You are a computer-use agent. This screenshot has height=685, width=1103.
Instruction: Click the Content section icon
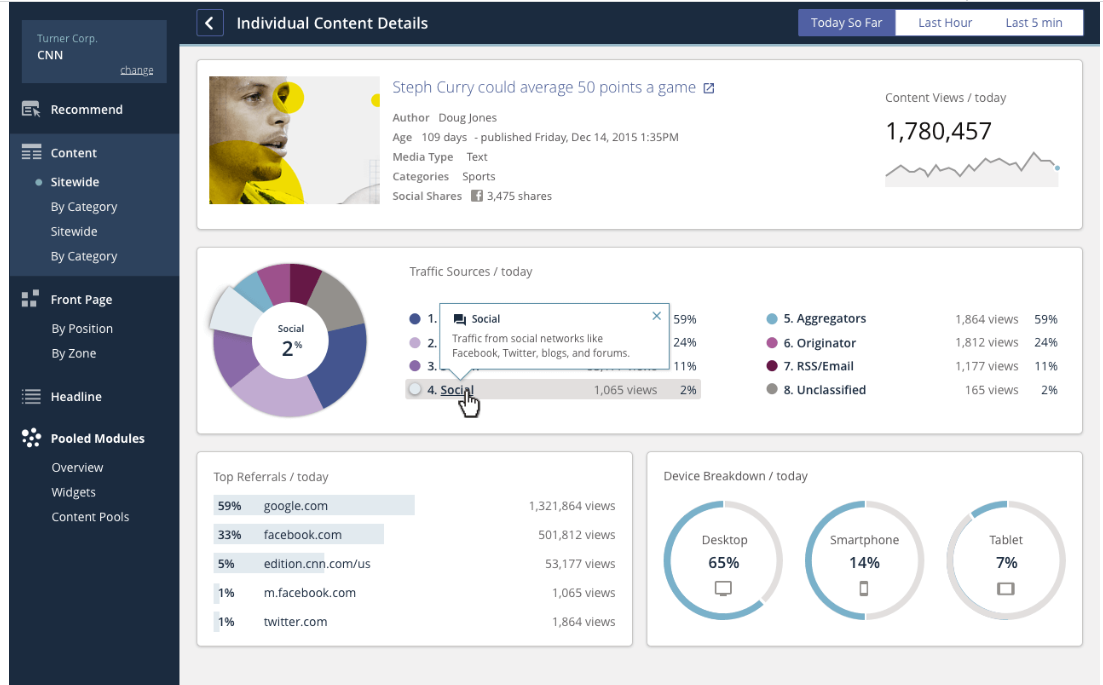pyautogui.click(x=31, y=153)
